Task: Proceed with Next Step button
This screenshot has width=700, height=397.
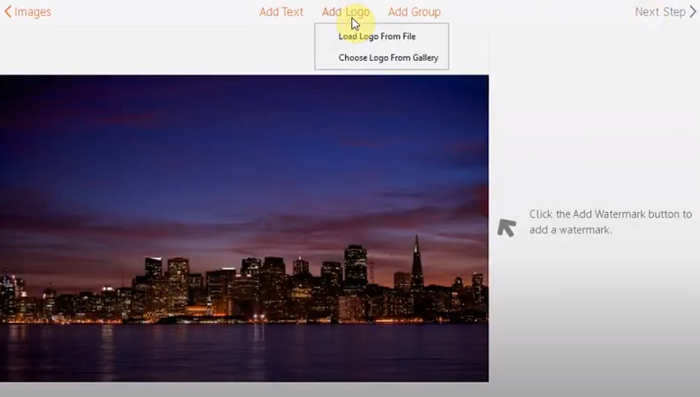Action: click(665, 12)
